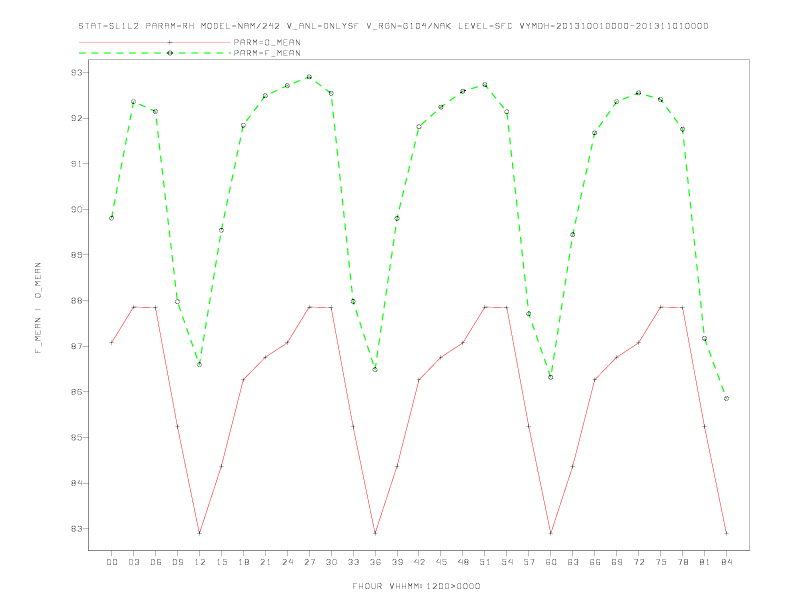Click the green dashed F_MEAN legend marker
This screenshot has width=792, height=612.
170,53
